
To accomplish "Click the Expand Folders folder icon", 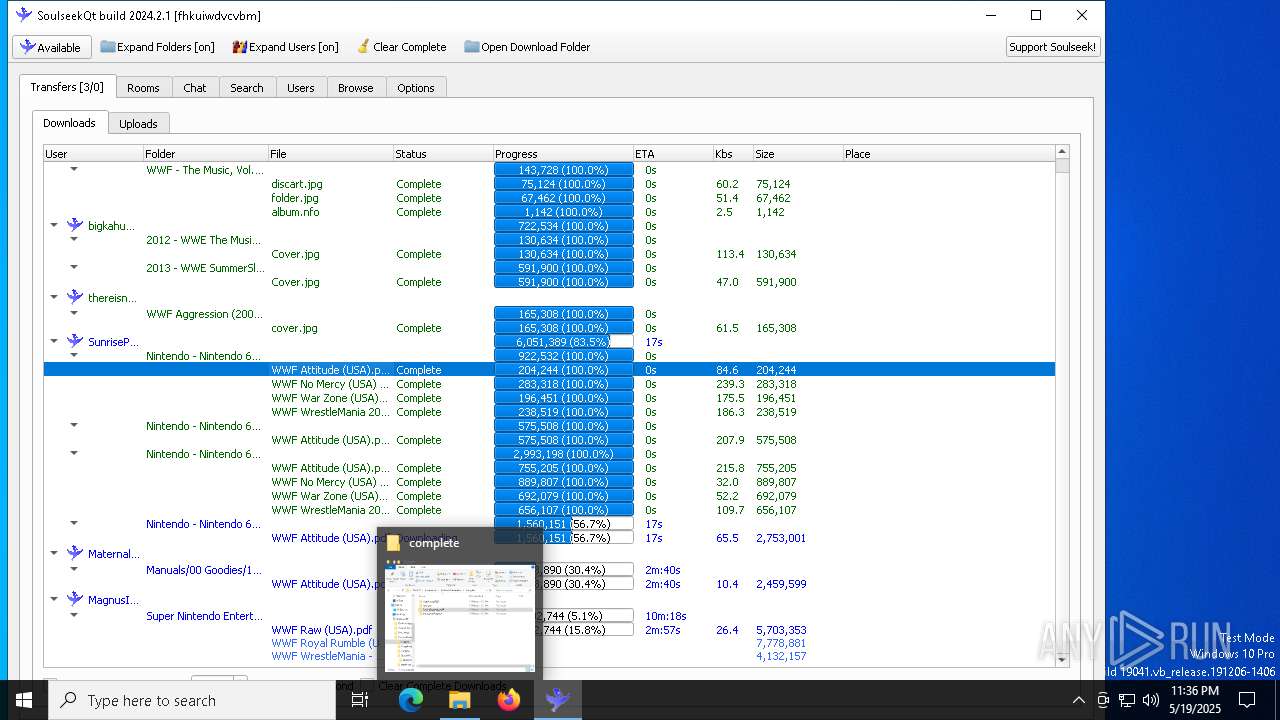I will [108, 47].
